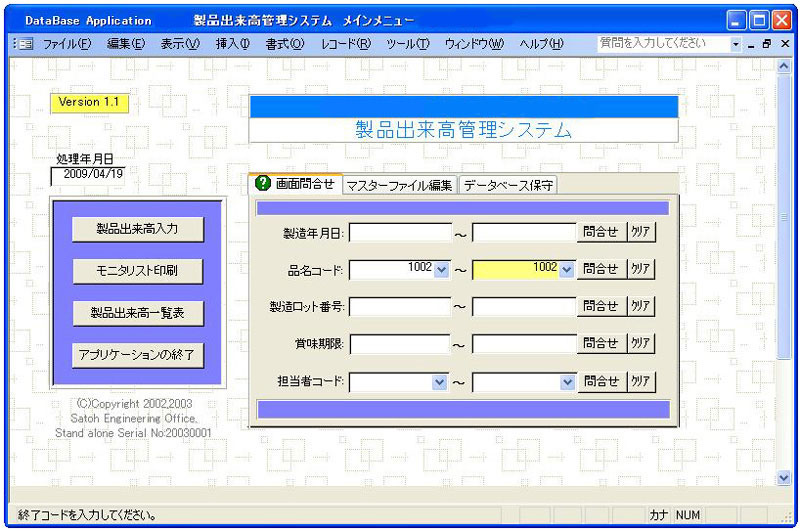Open the help question box dropdown arrow
Image resolution: width=800 pixels, height=531 pixels.
click(735, 44)
